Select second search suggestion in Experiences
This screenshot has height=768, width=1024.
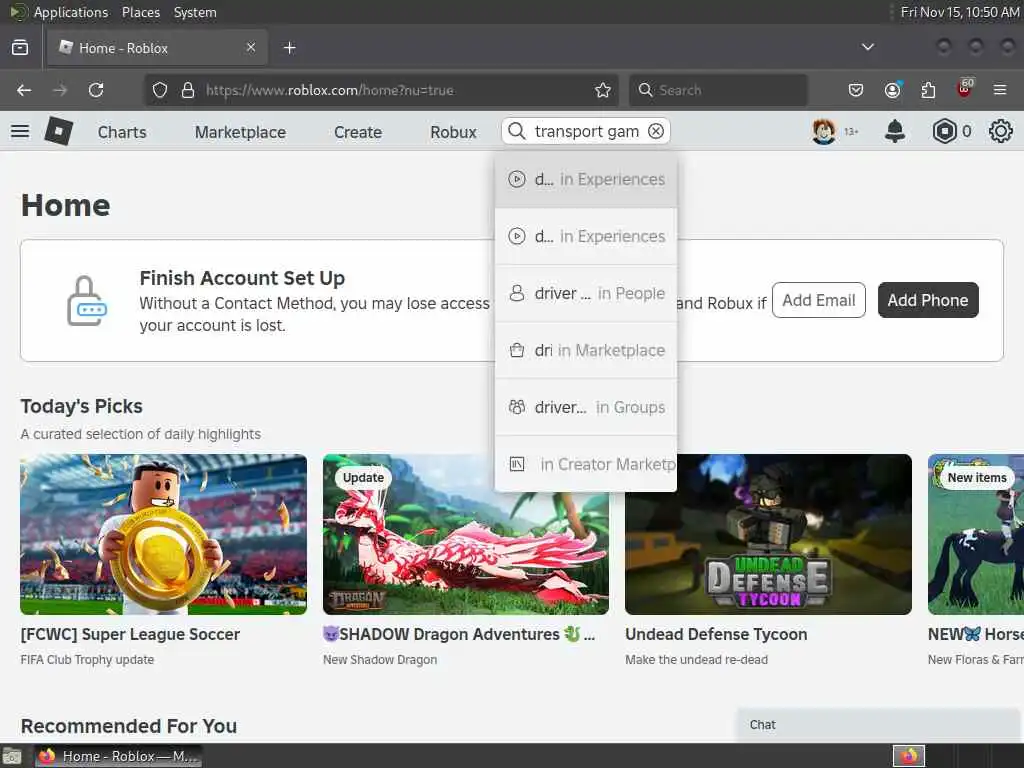coord(586,236)
